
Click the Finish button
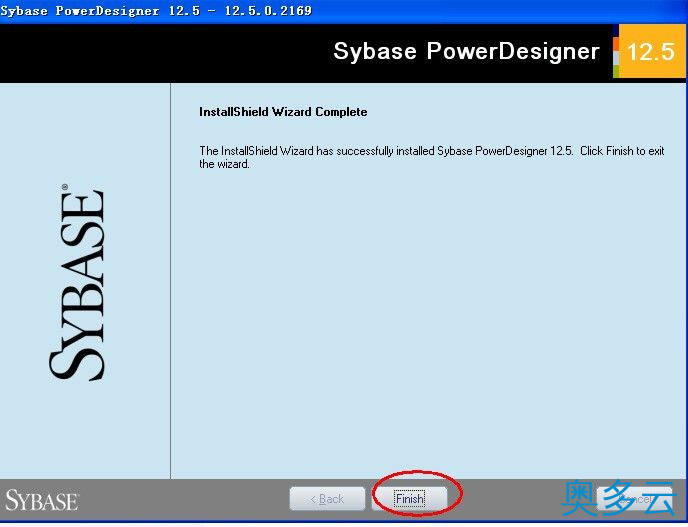click(x=410, y=499)
